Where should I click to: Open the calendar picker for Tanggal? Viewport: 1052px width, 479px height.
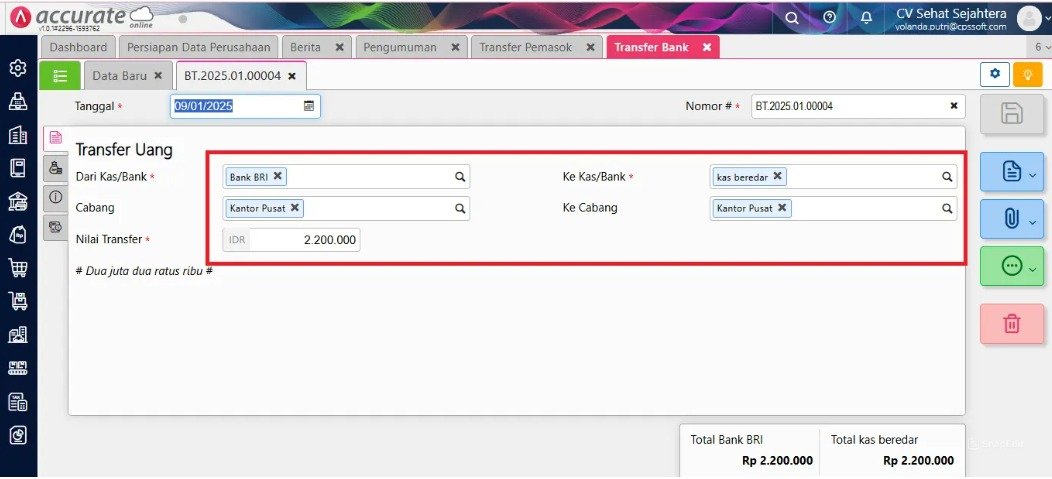[309, 106]
